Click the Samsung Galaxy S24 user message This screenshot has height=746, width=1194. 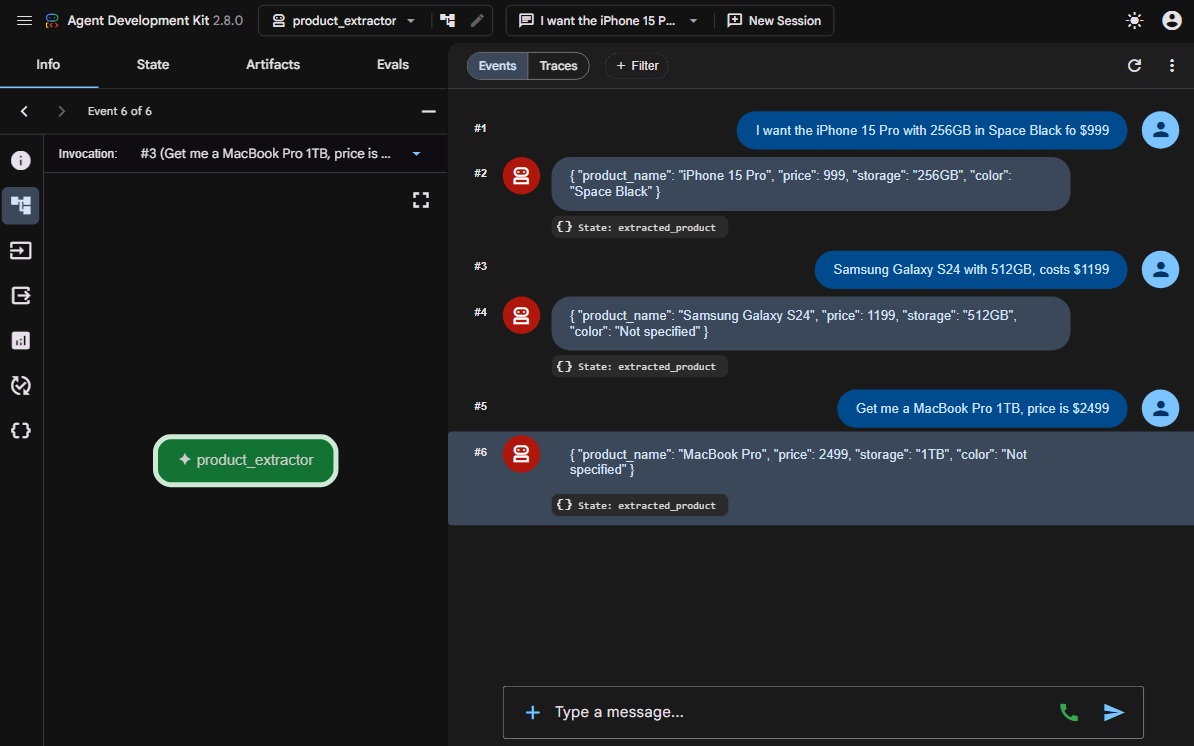971,269
